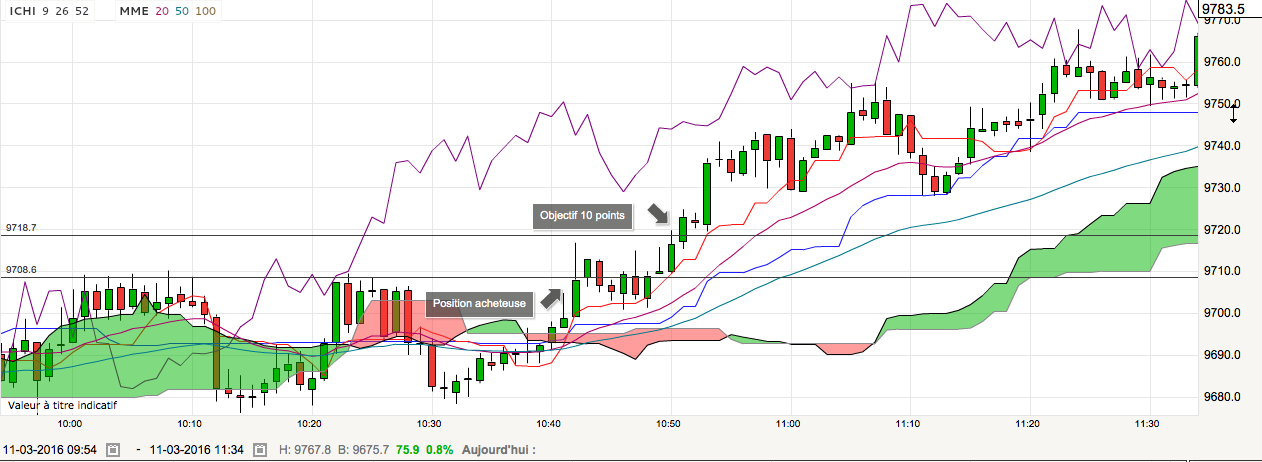Click the 10:00 time axis label
Viewport: 1262px width, 462px height.
[70, 424]
